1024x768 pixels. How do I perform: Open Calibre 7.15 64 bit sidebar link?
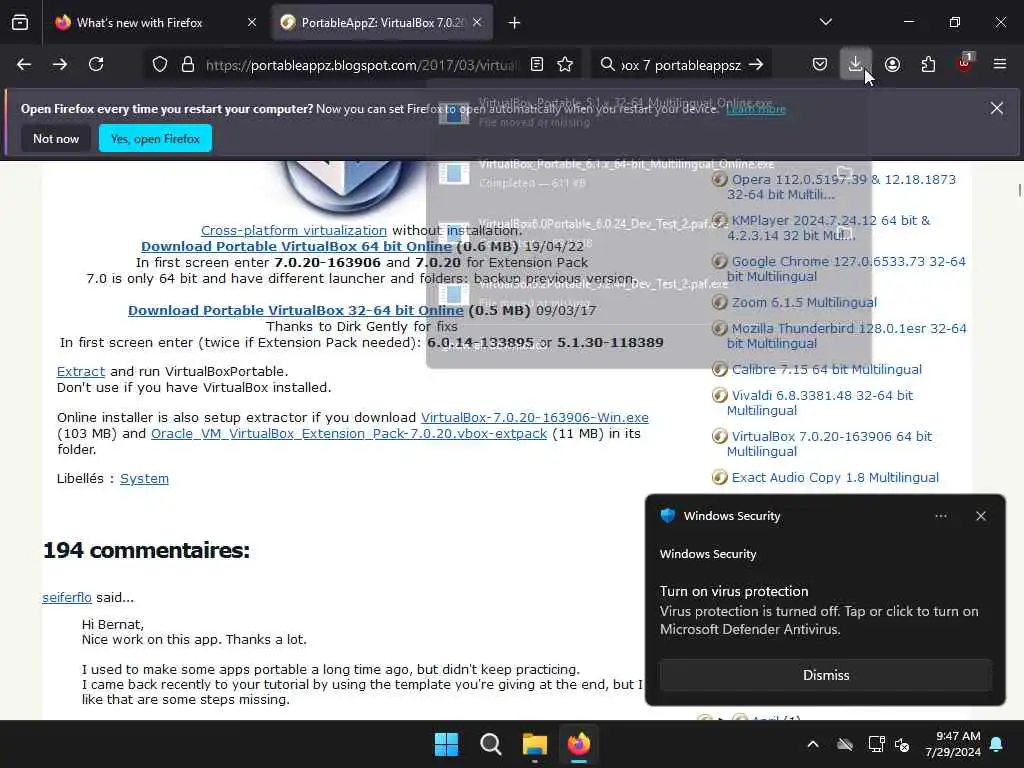point(827,370)
